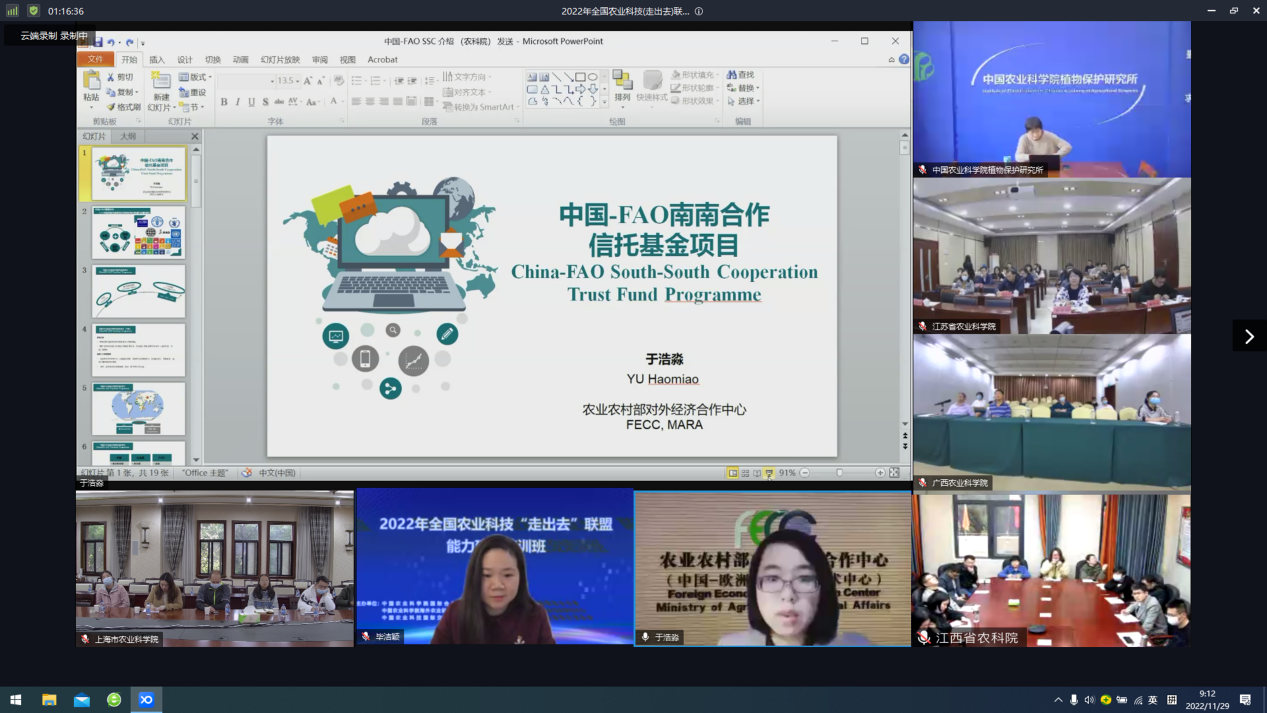Toggle Italic formatting

pyautogui.click(x=238, y=102)
